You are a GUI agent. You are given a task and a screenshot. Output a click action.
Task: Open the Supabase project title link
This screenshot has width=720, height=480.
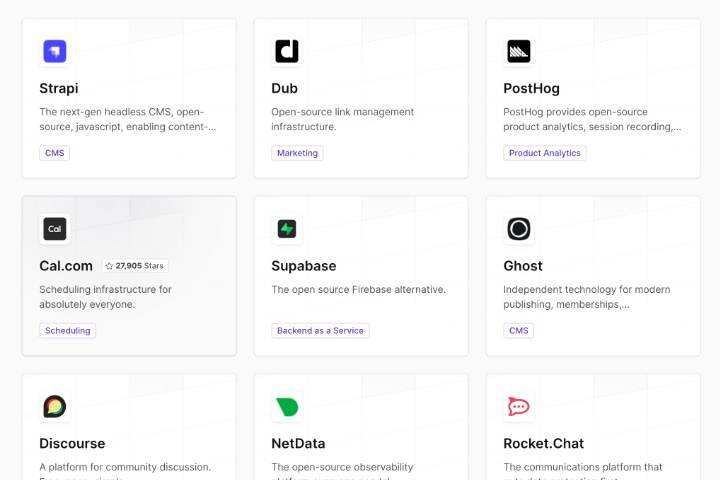click(x=303, y=266)
